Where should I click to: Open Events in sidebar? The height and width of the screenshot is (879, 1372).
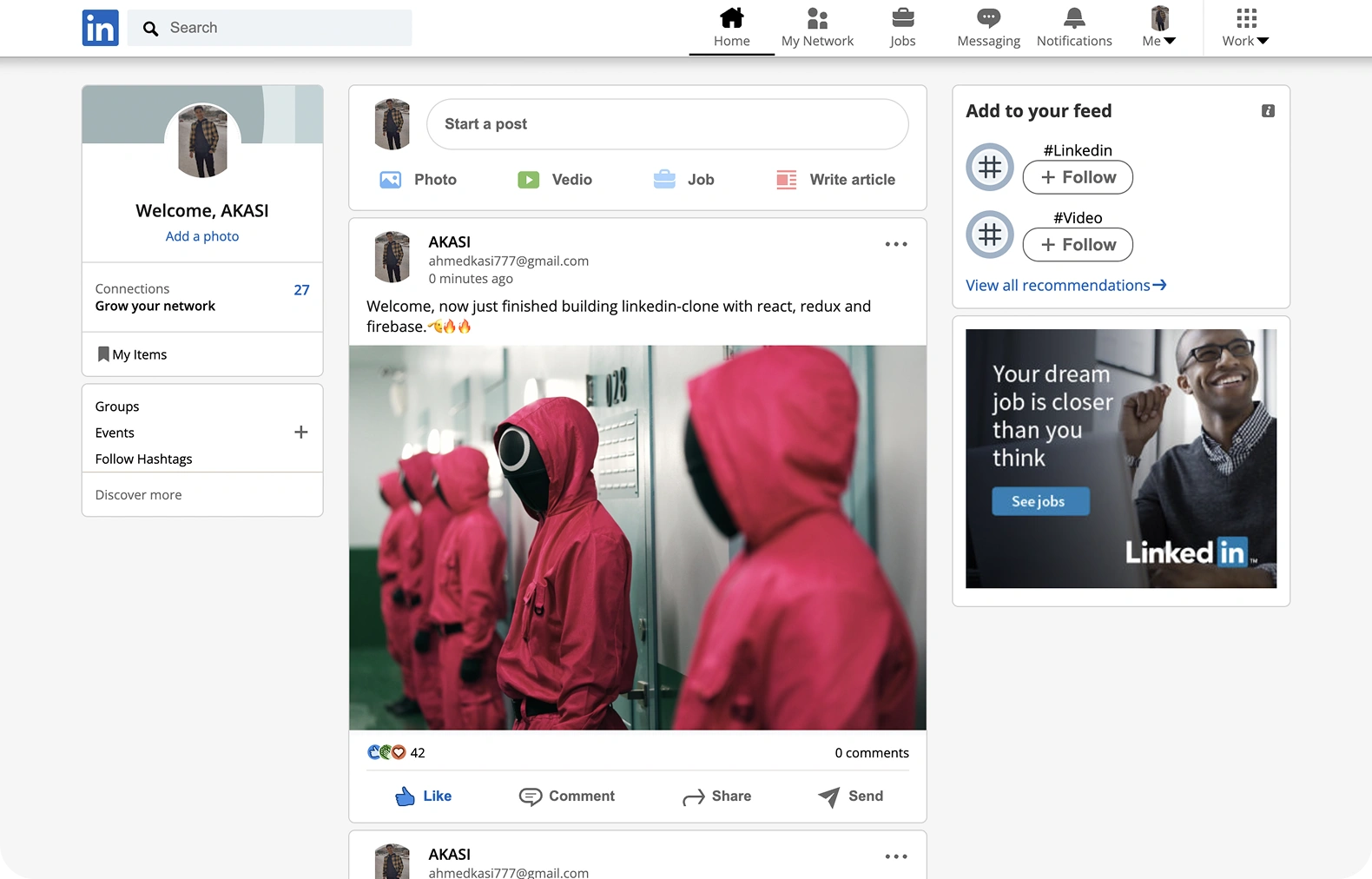coord(115,433)
